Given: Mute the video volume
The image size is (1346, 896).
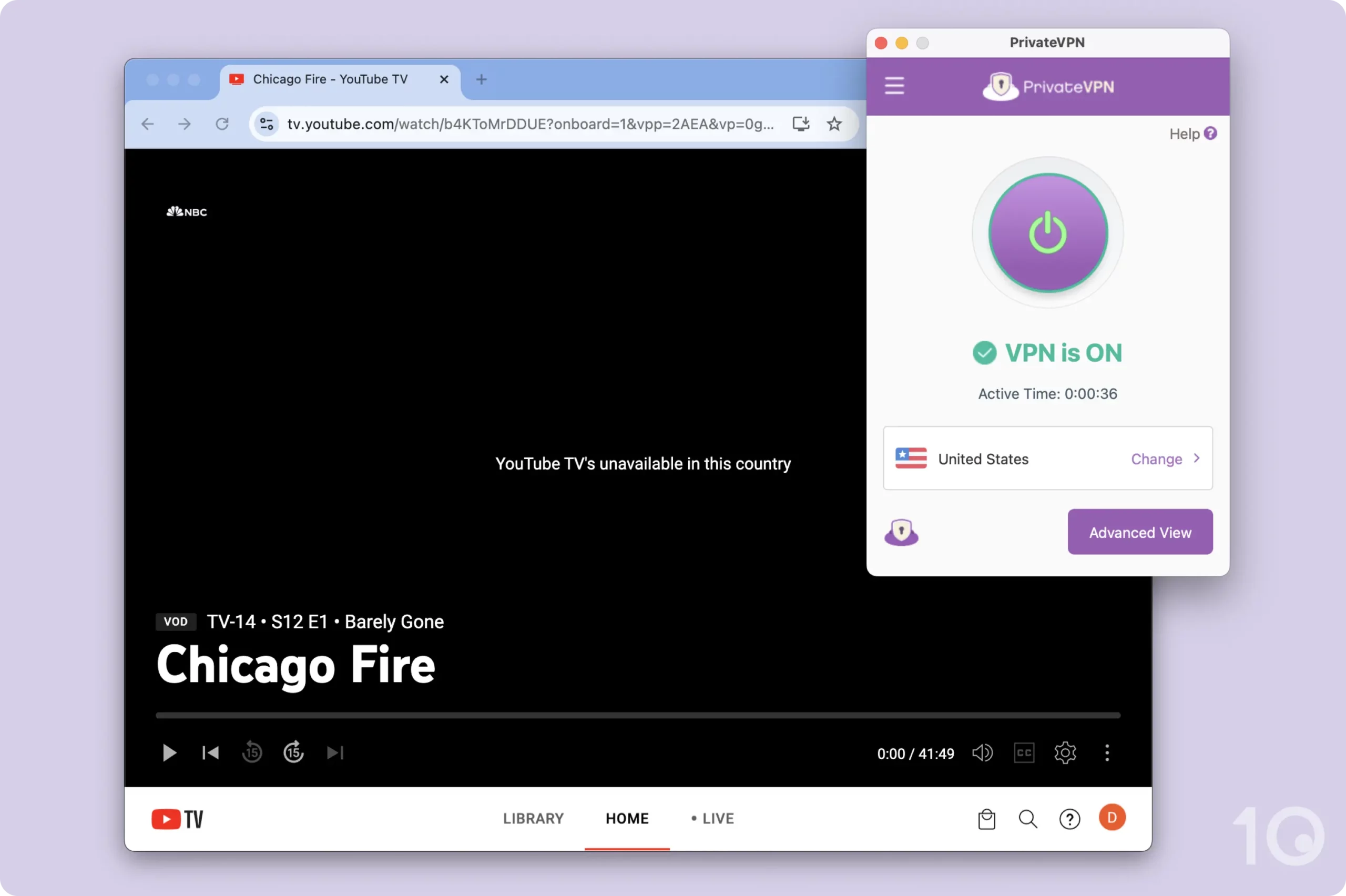Looking at the screenshot, I should tap(982, 752).
